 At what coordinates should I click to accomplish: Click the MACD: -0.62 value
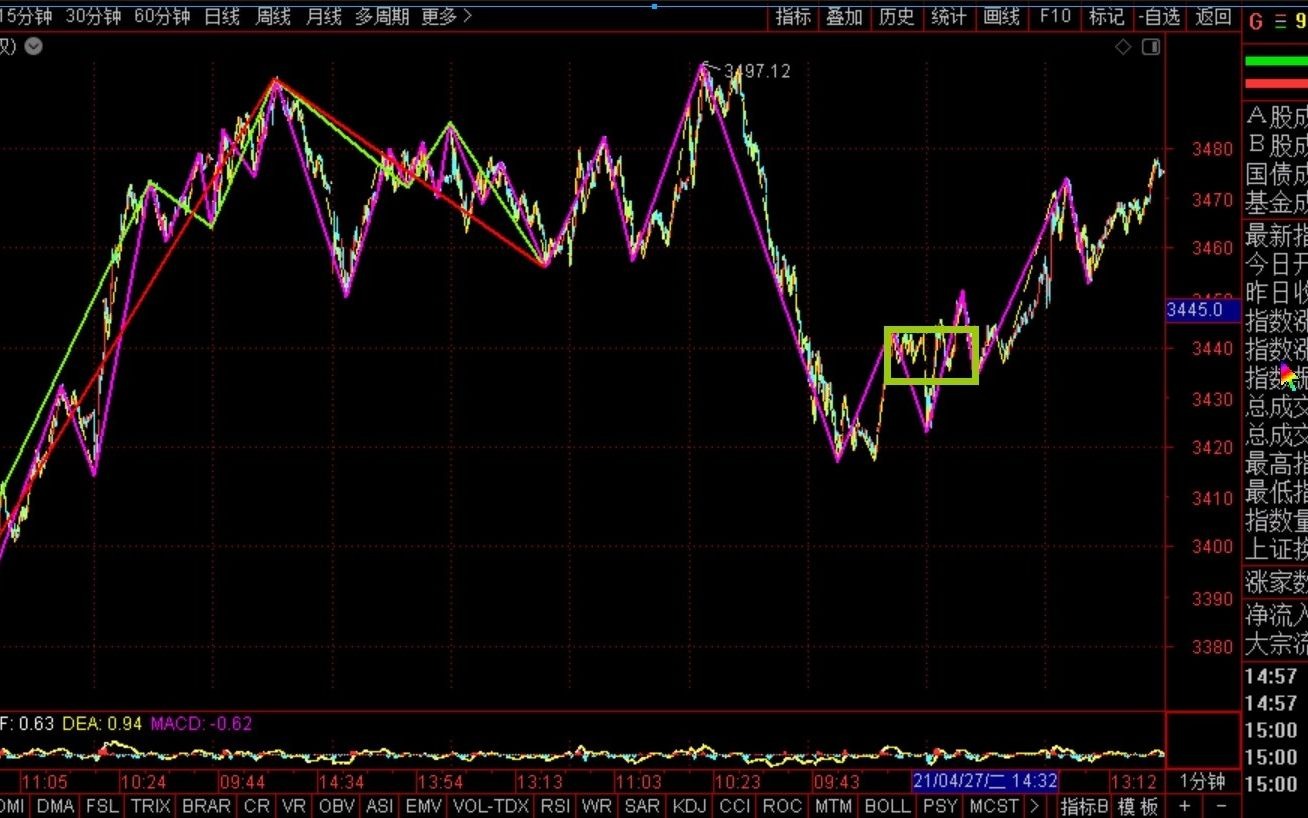pos(201,723)
